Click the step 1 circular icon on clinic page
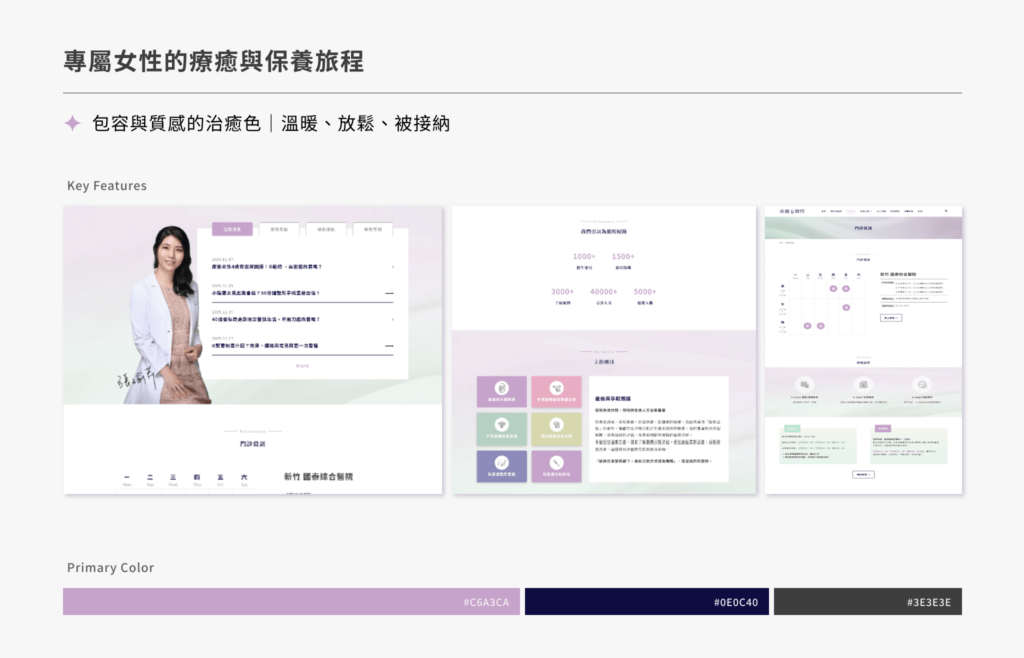Viewport: 1024px width, 658px height. (x=804, y=384)
